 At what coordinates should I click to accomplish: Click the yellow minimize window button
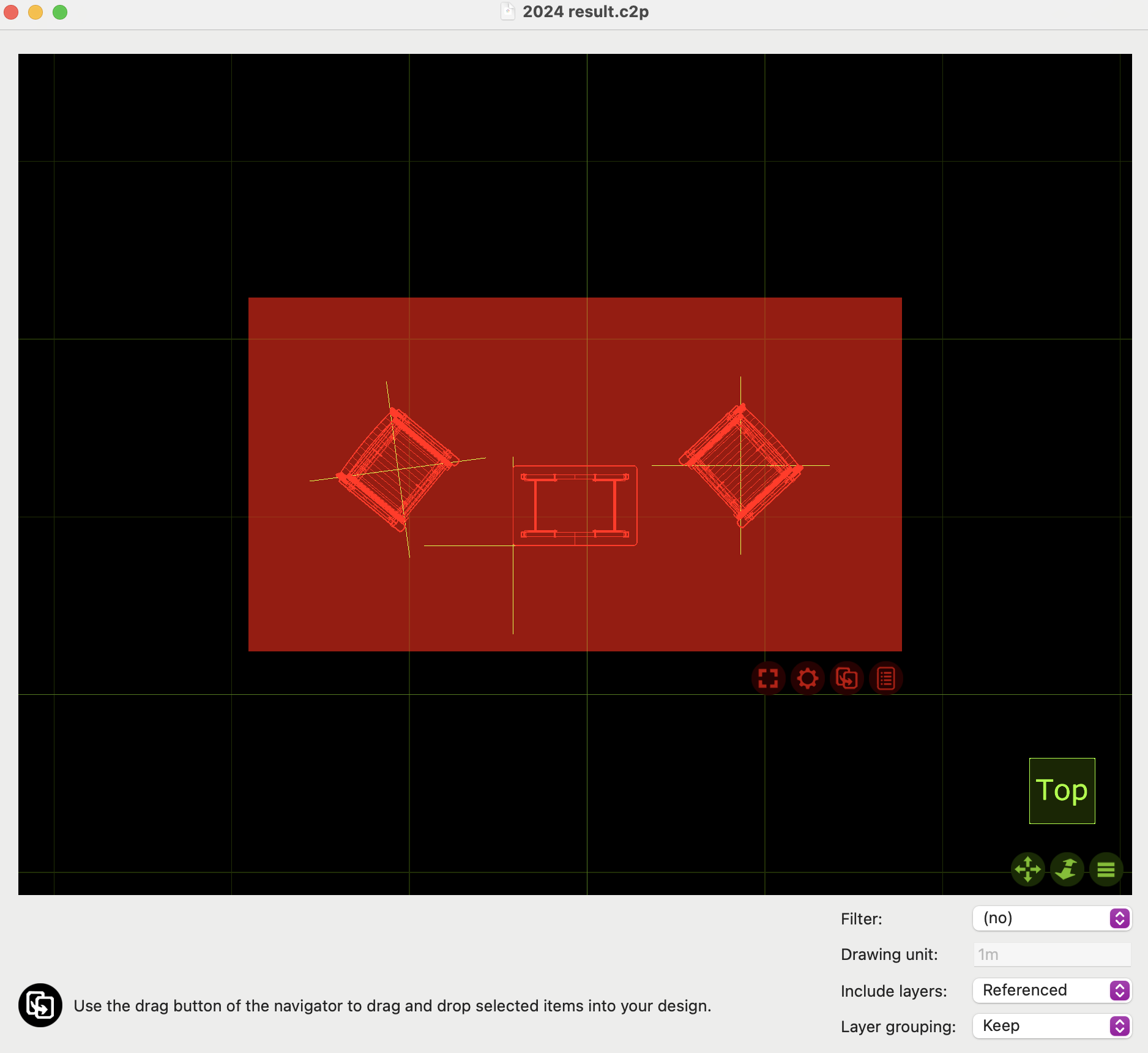tap(35, 12)
